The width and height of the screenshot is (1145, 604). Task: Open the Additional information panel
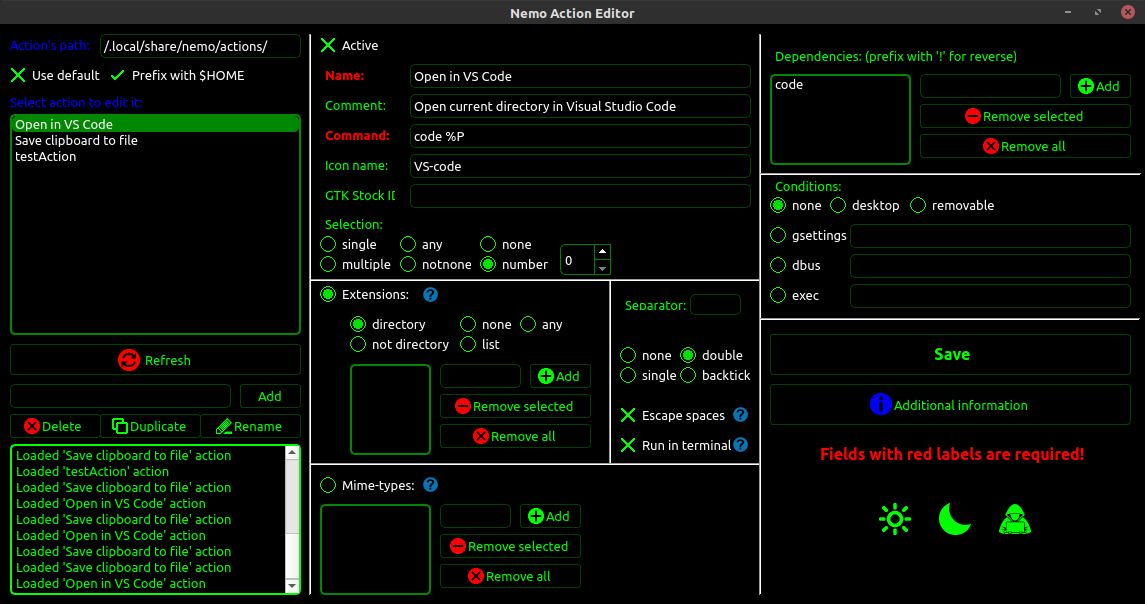click(949, 405)
